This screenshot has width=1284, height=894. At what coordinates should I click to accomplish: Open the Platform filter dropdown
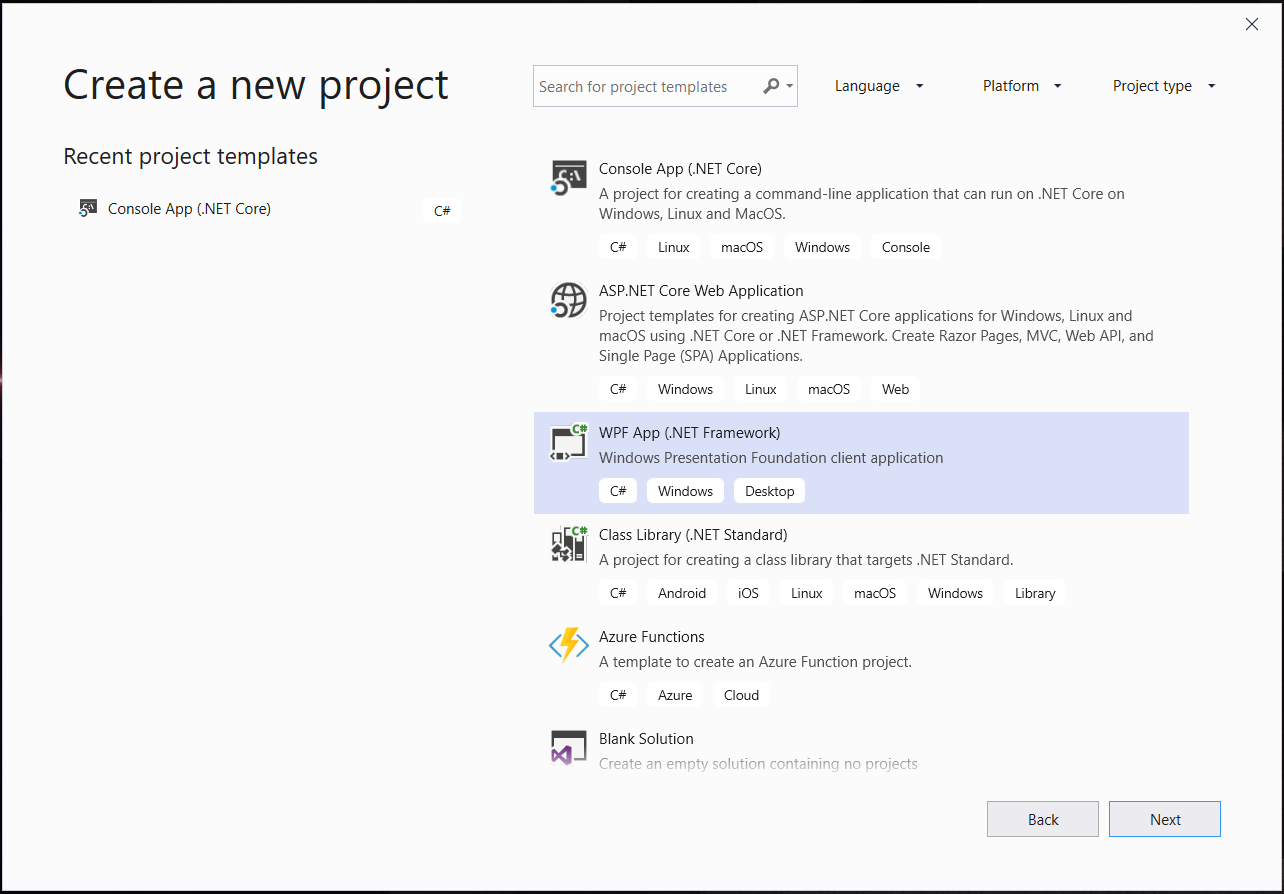[x=1022, y=86]
